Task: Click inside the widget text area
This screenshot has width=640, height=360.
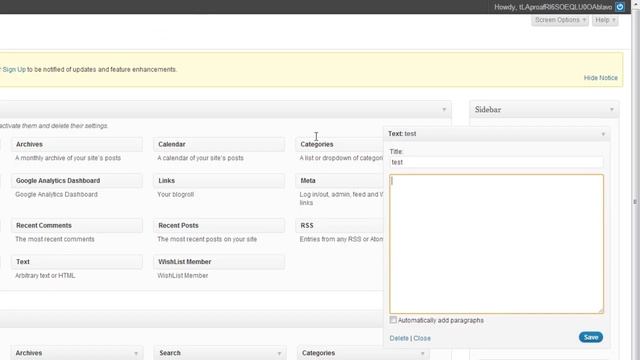Action: pyautogui.click(x=496, y=244)
